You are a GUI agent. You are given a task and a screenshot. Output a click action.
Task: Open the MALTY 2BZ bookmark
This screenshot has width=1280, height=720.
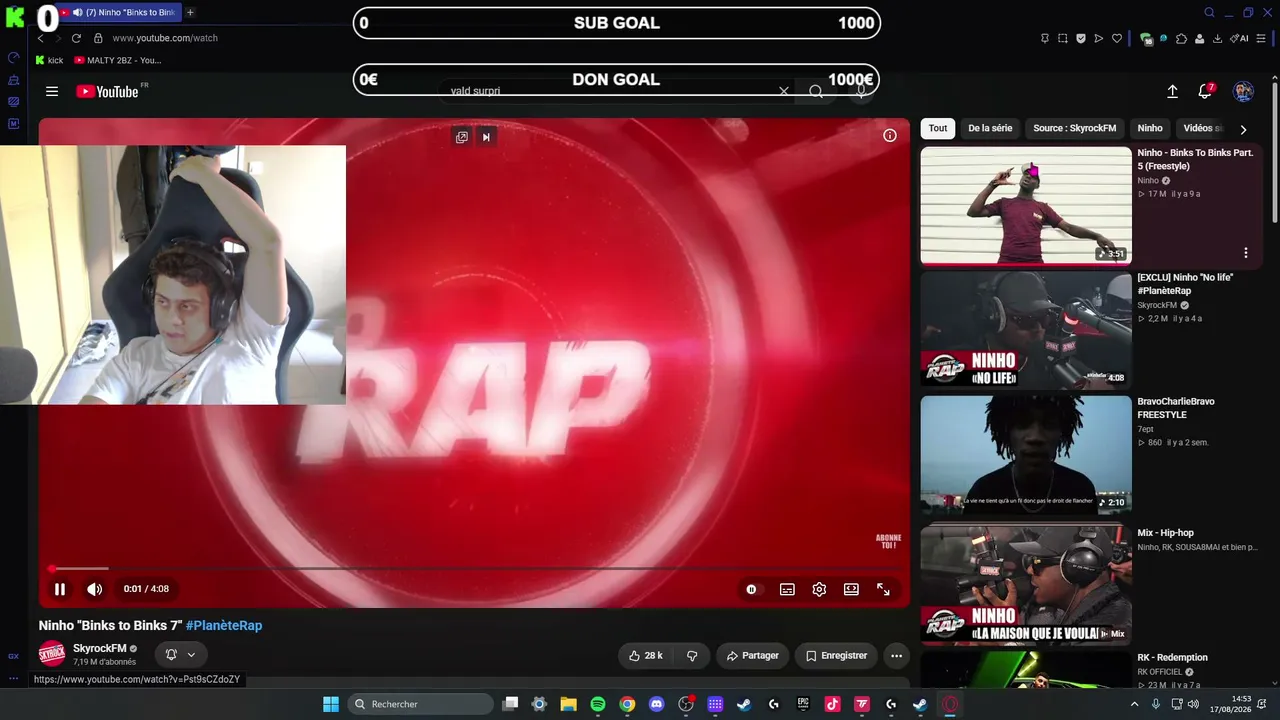(x=118, y=60)
